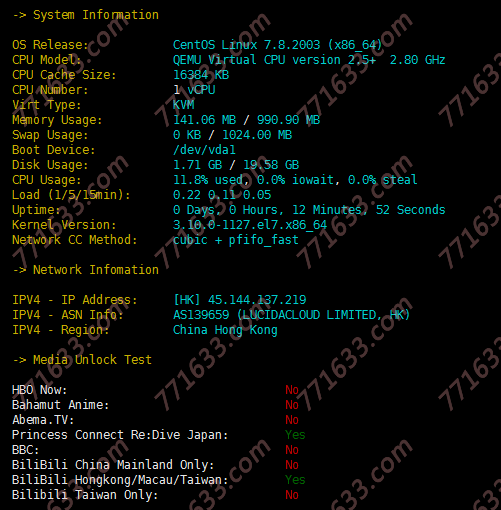Click the HBO Now No result
The image size is (501, 510).
coord(292,390)
